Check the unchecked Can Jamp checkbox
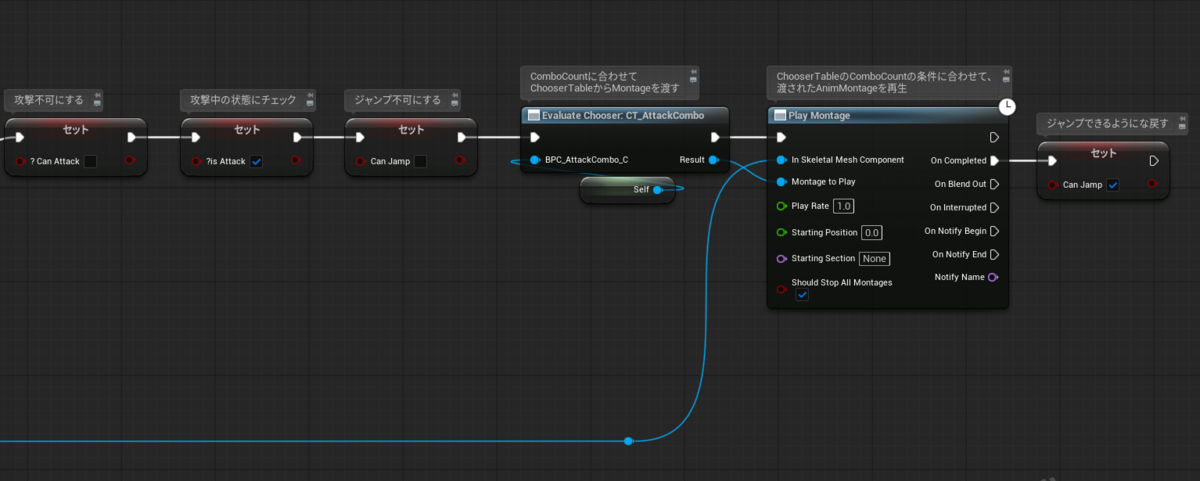The image size is (1200, 481). click(419, 161)
